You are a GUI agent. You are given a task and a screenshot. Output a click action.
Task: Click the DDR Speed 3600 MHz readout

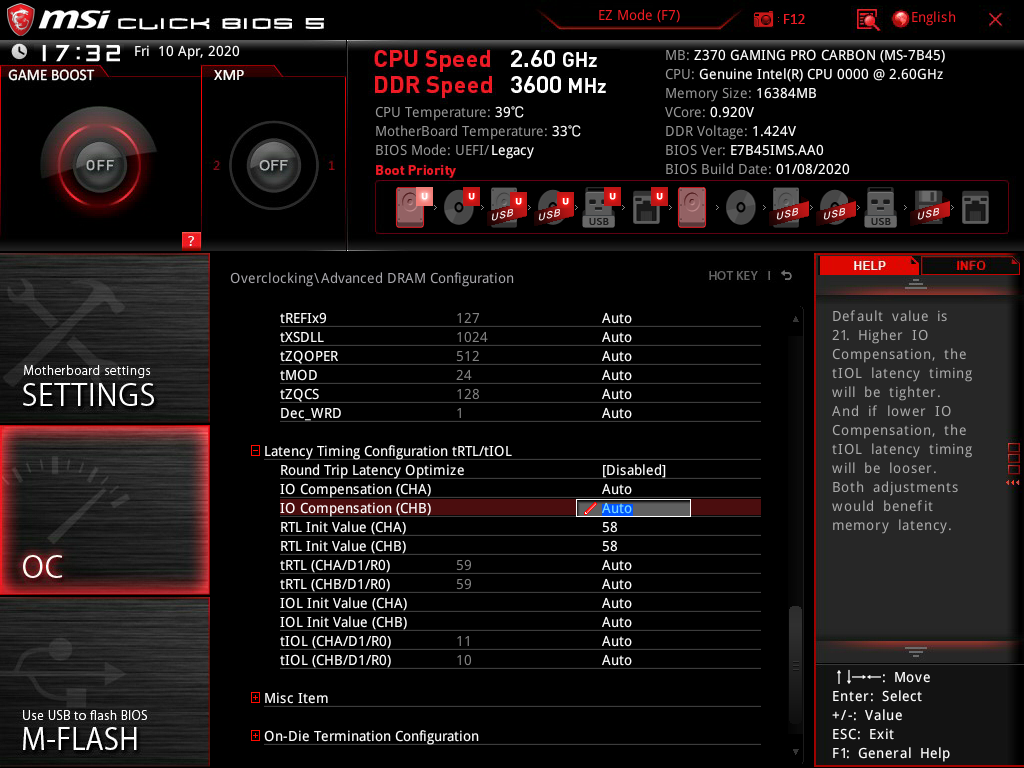[490, 86]
